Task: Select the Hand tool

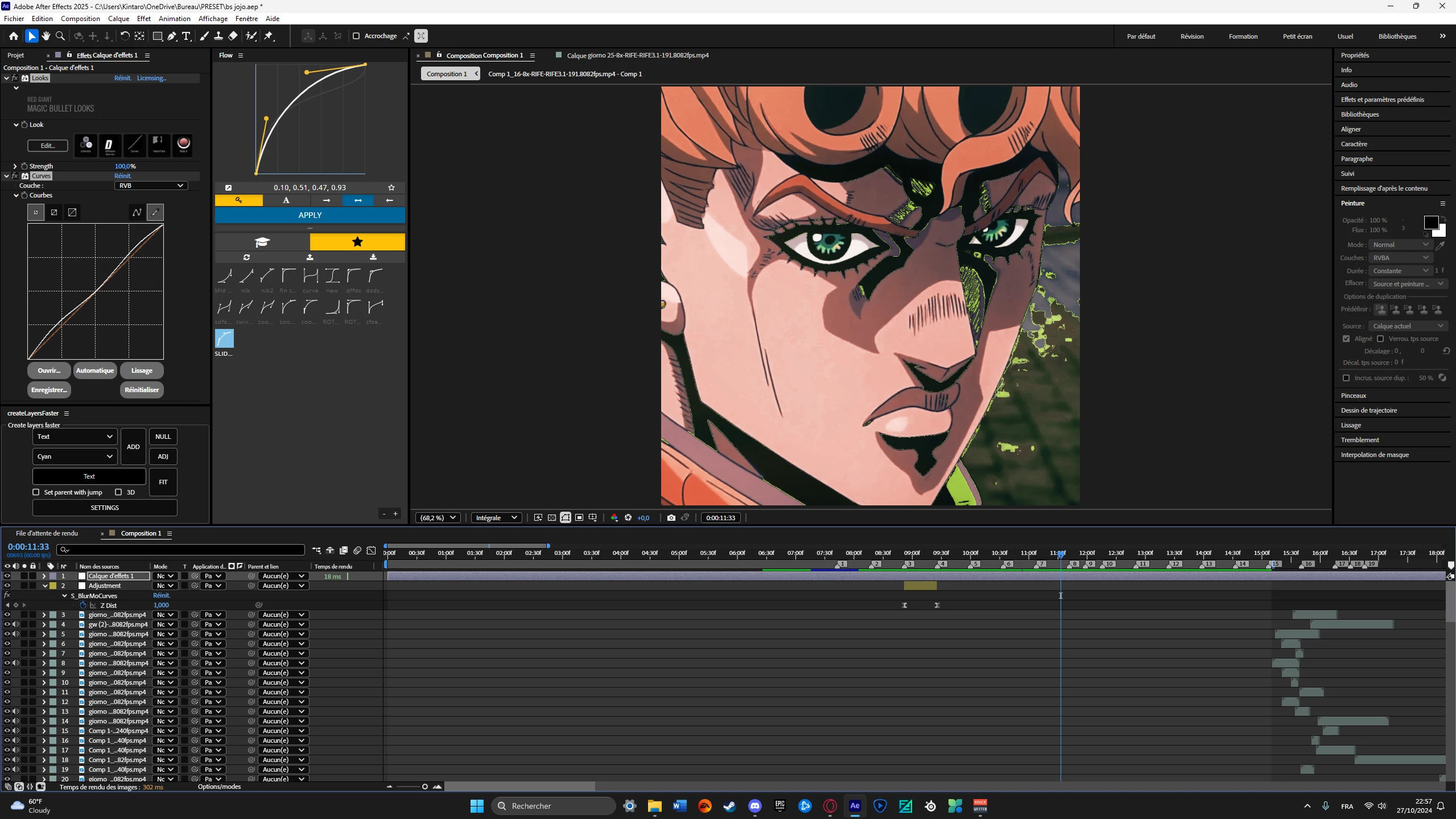Action: click(46, 36)
